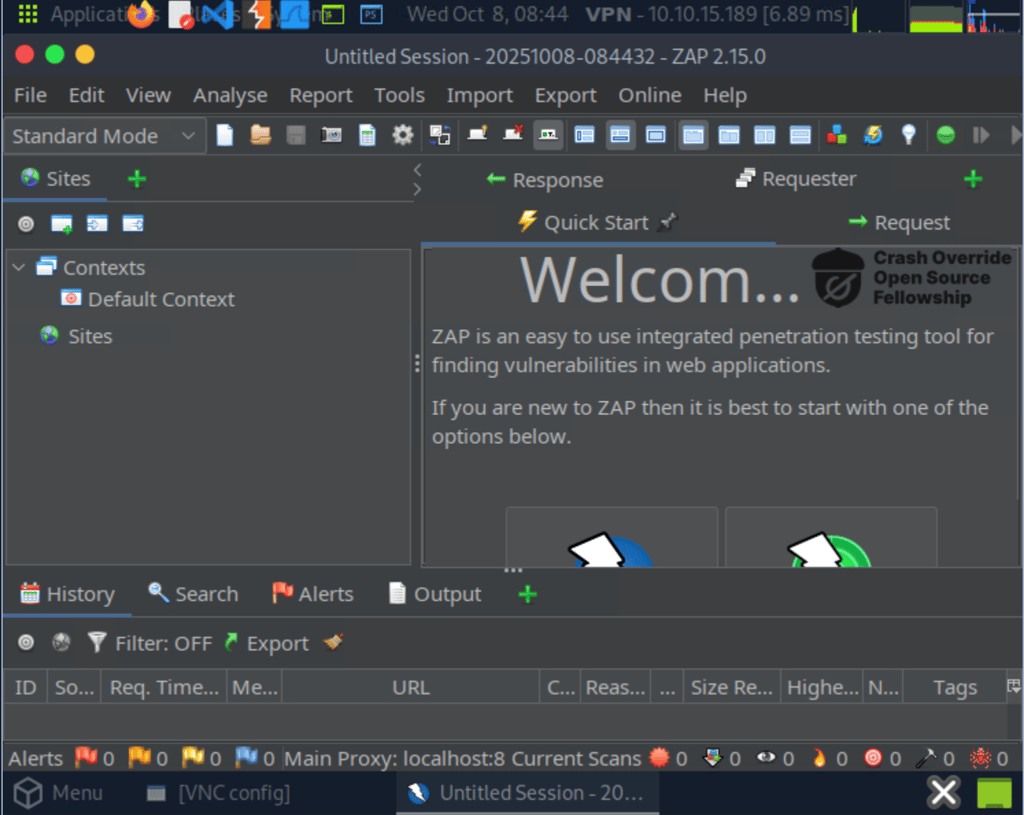Open the History table column chooser icon

click(x=1013, y=686)
